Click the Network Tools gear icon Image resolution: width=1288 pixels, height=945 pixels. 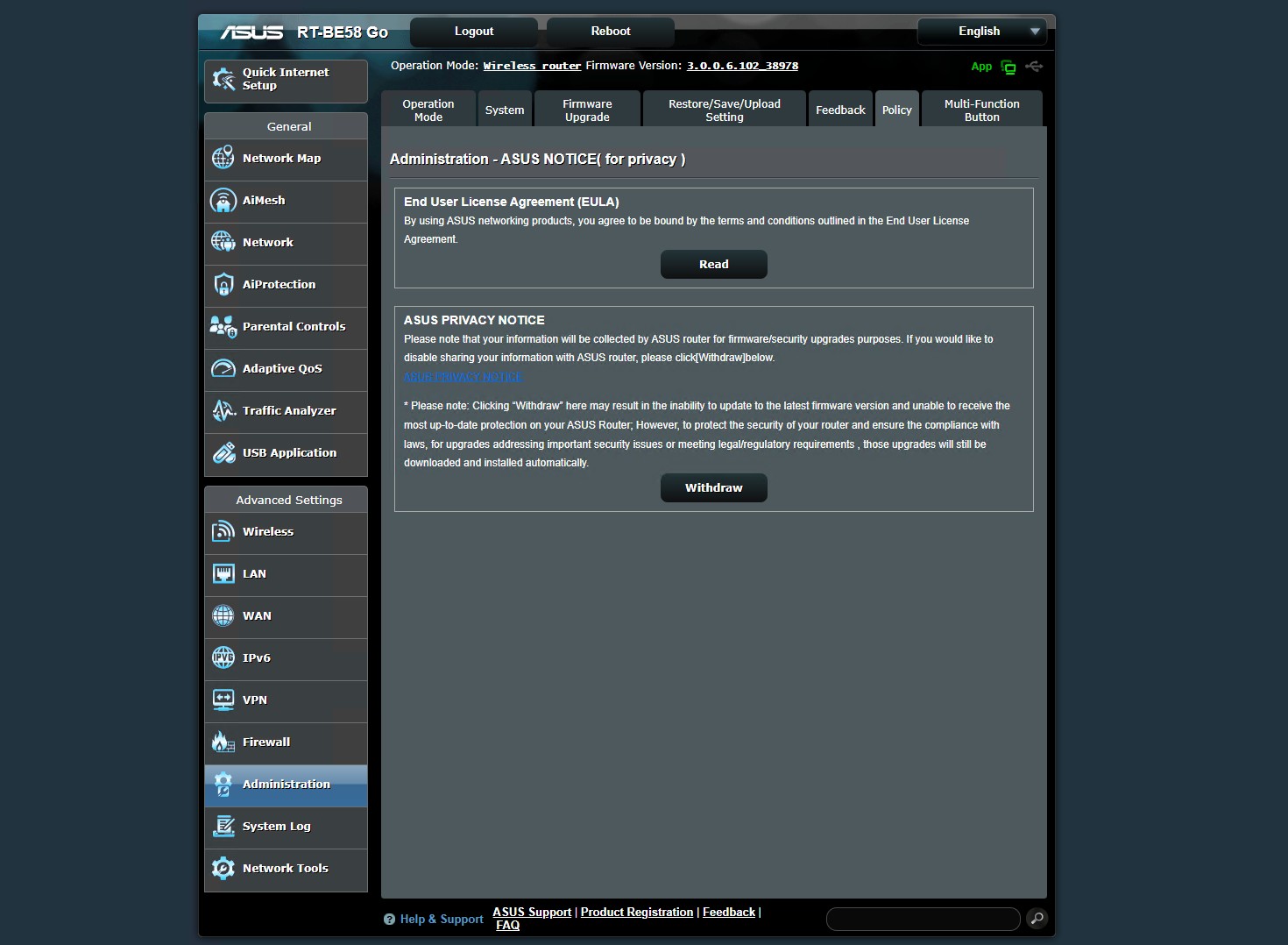click(223, 868)
